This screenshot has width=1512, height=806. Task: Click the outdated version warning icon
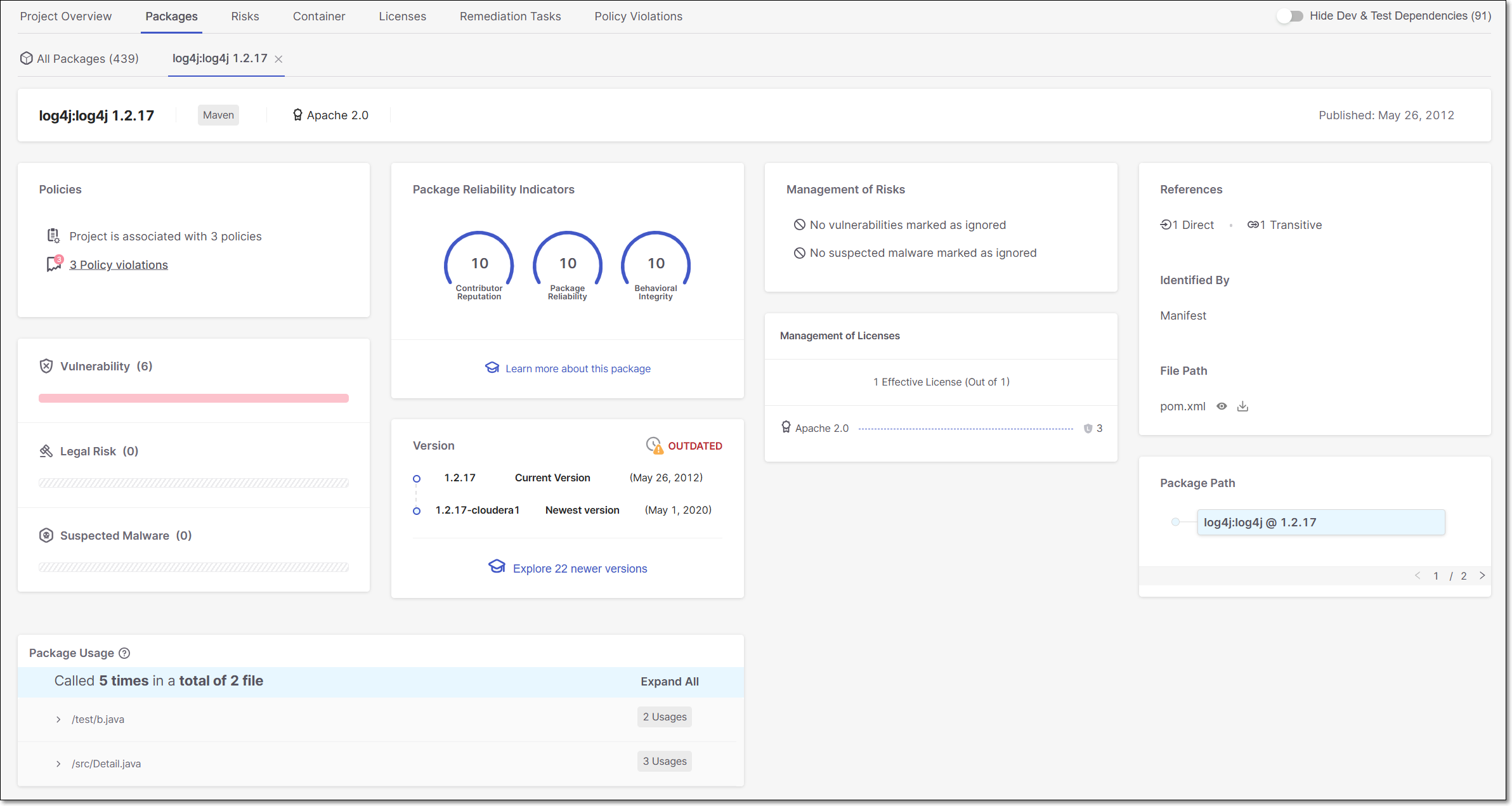tap(654, 446)
